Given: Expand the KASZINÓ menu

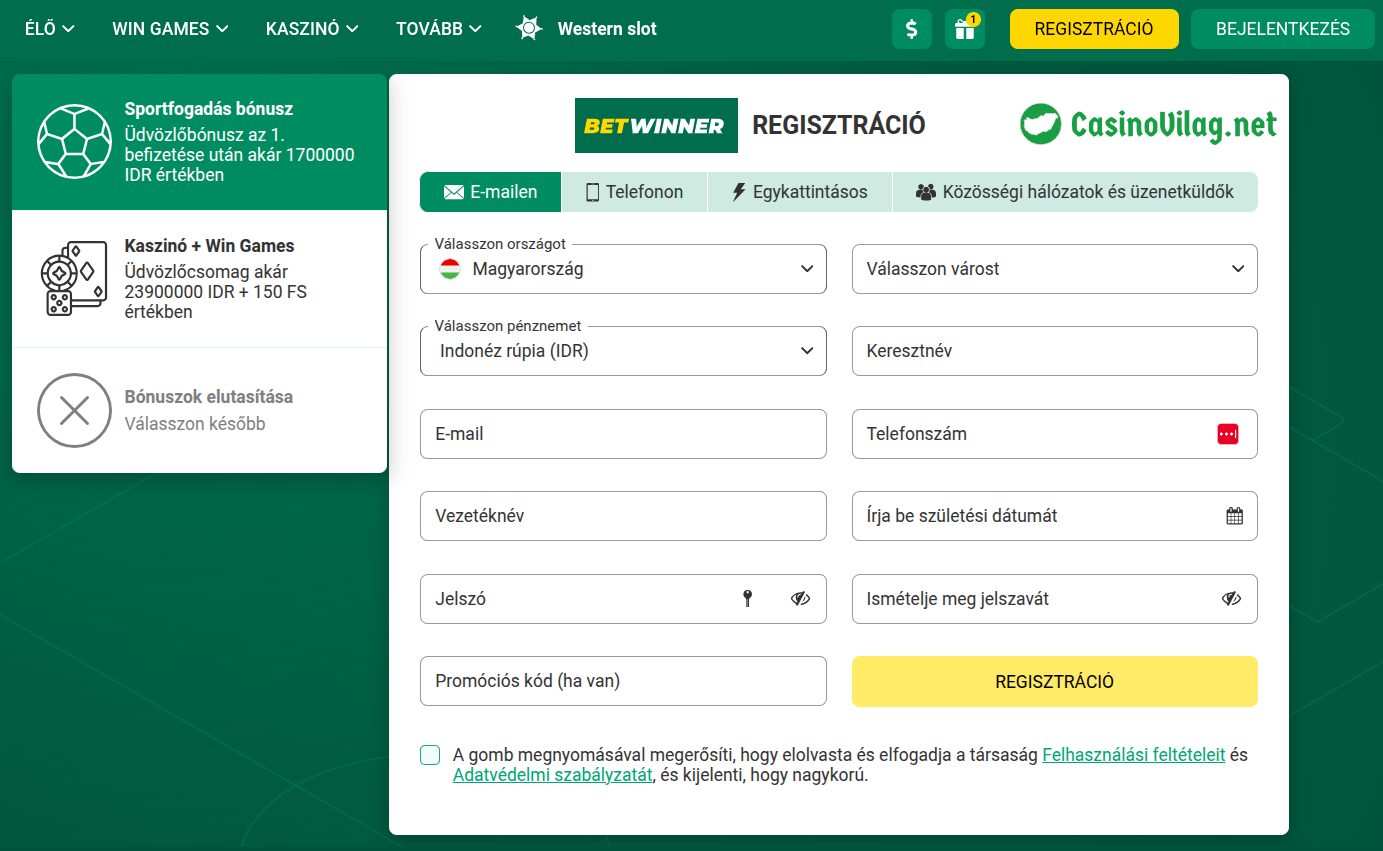Looking at the screenshot, I should pyautogui.click(x=312, y=28).
